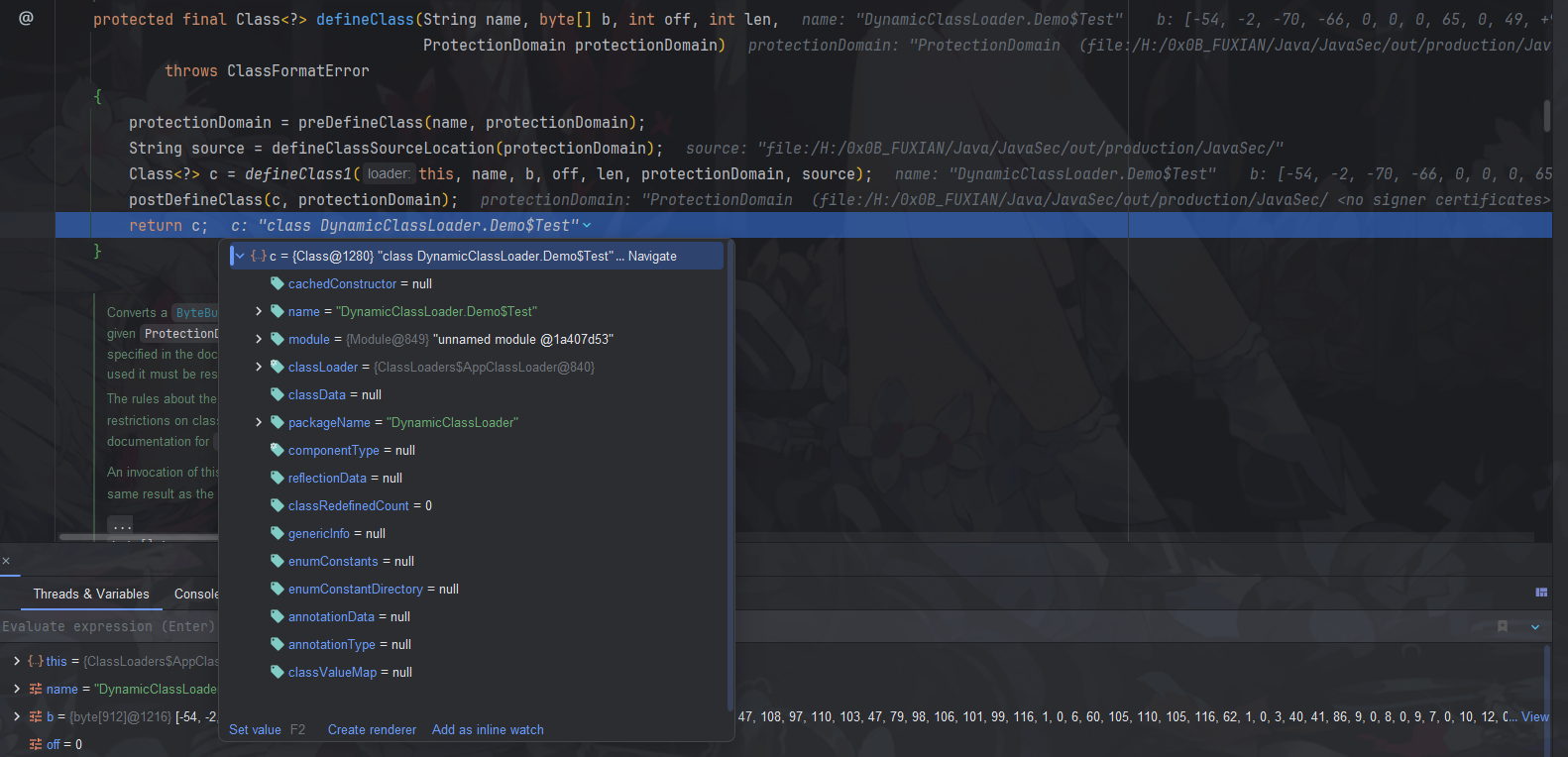Click the object icon beside 'this' variable

click(35, 661)
